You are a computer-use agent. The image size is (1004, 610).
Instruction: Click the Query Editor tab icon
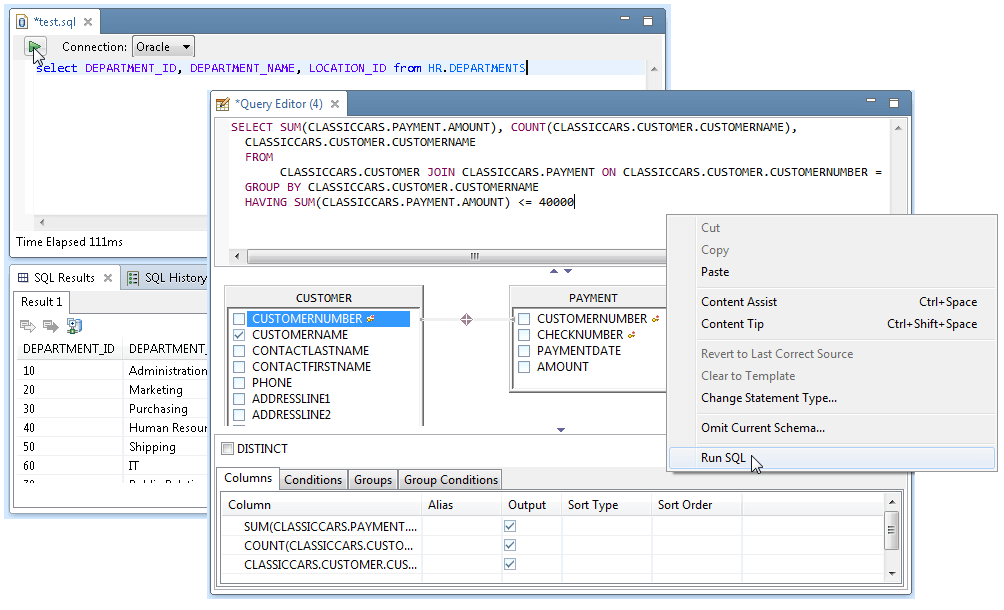pos(222,104)
